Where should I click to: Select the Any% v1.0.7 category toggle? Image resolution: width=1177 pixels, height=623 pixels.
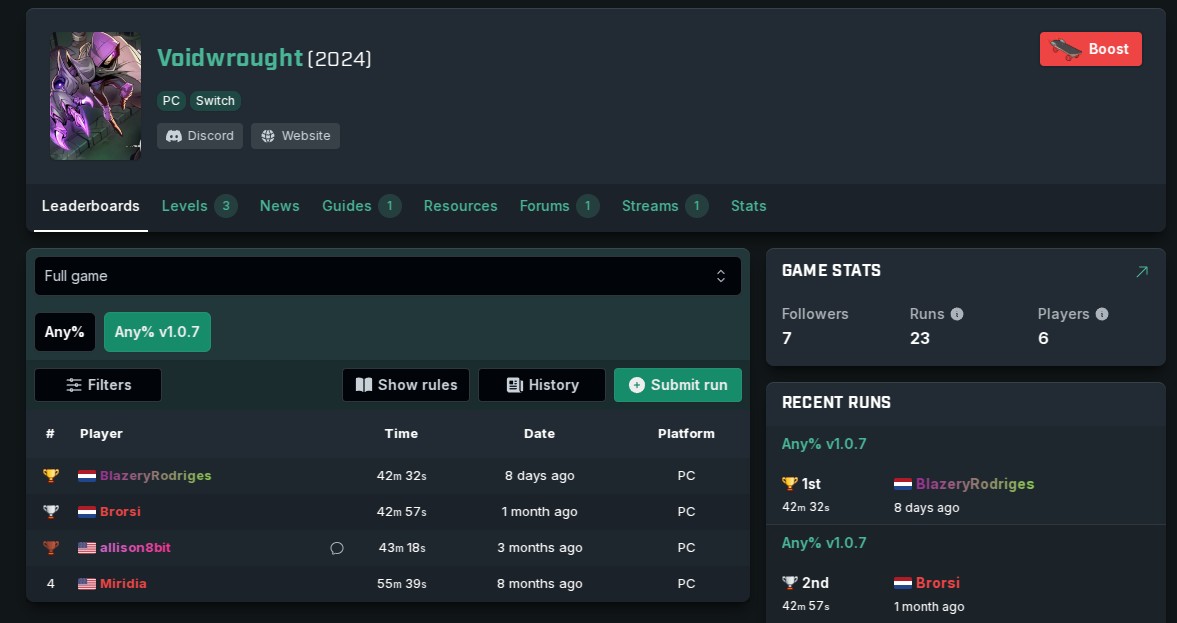pos(157,332)
